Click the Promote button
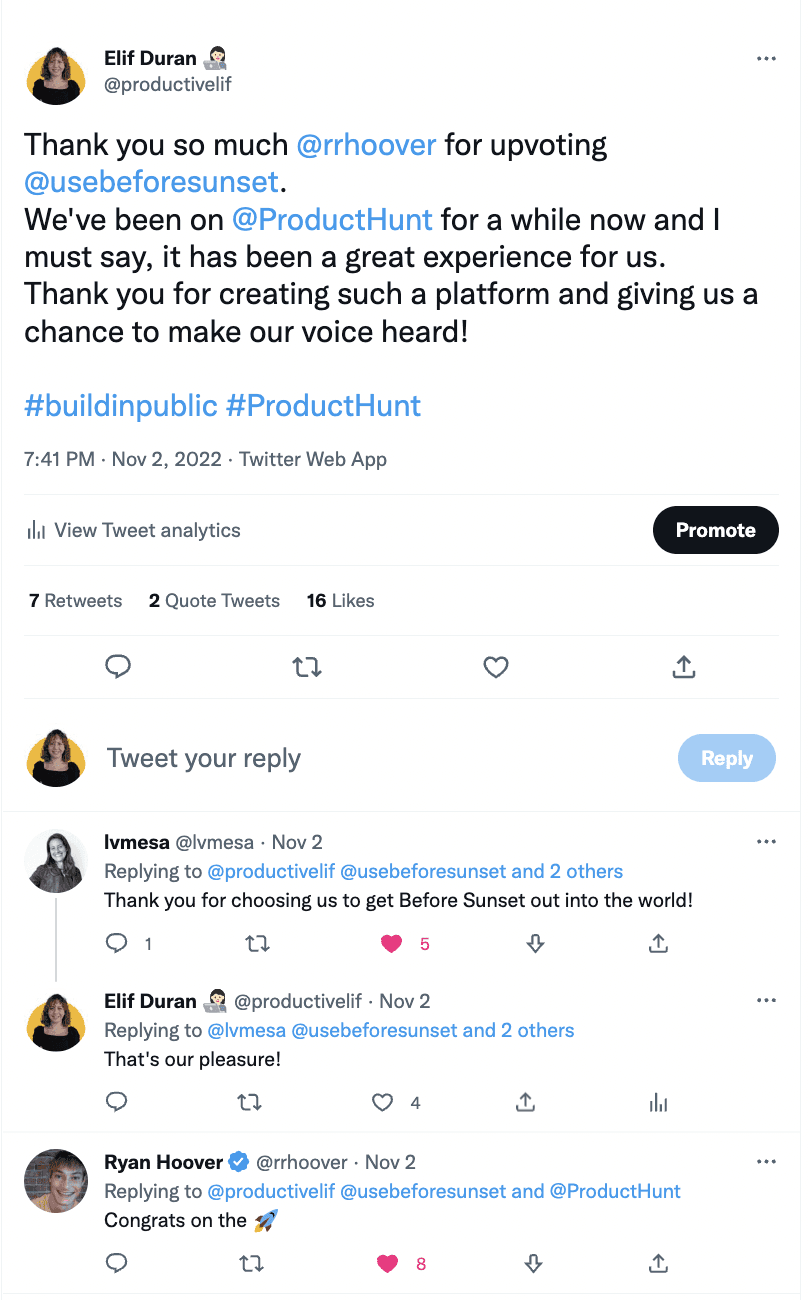The height and width of the screenshot is (1300, 808). 715,530
